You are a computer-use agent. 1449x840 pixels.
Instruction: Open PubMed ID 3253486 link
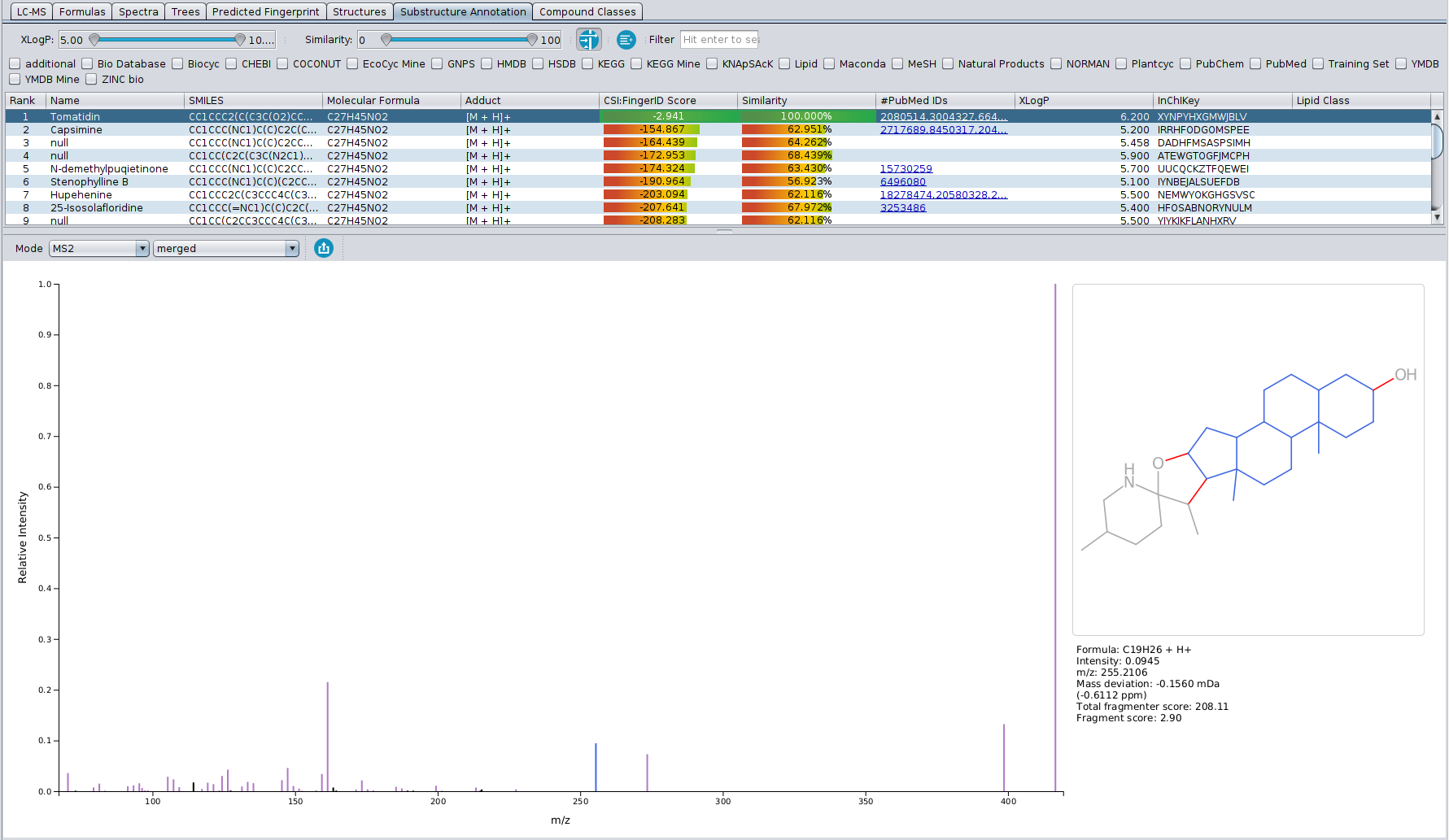(903, 208)
